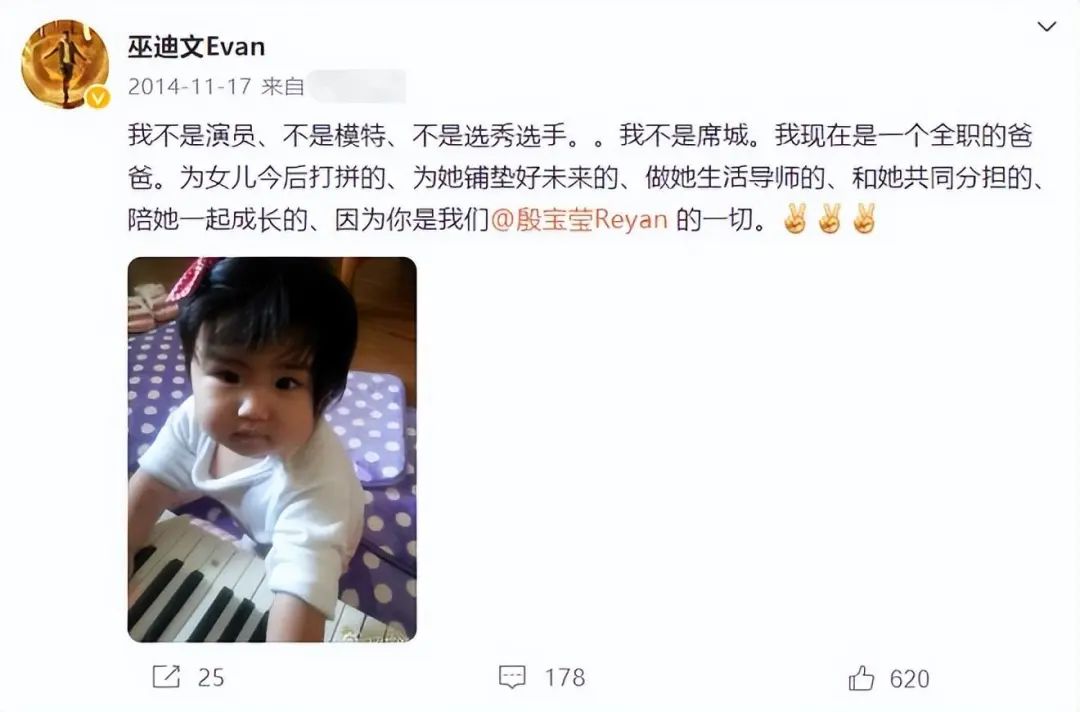Click the middle victory hand emoji

829,219
